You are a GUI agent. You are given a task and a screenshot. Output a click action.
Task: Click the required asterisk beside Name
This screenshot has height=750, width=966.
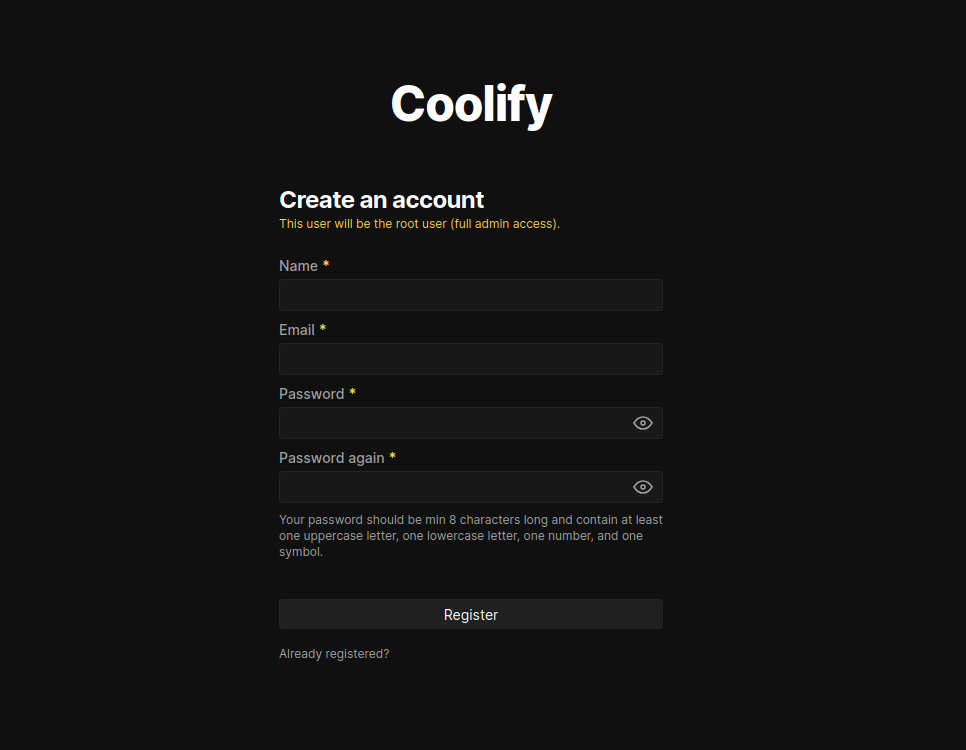point(326,266)
